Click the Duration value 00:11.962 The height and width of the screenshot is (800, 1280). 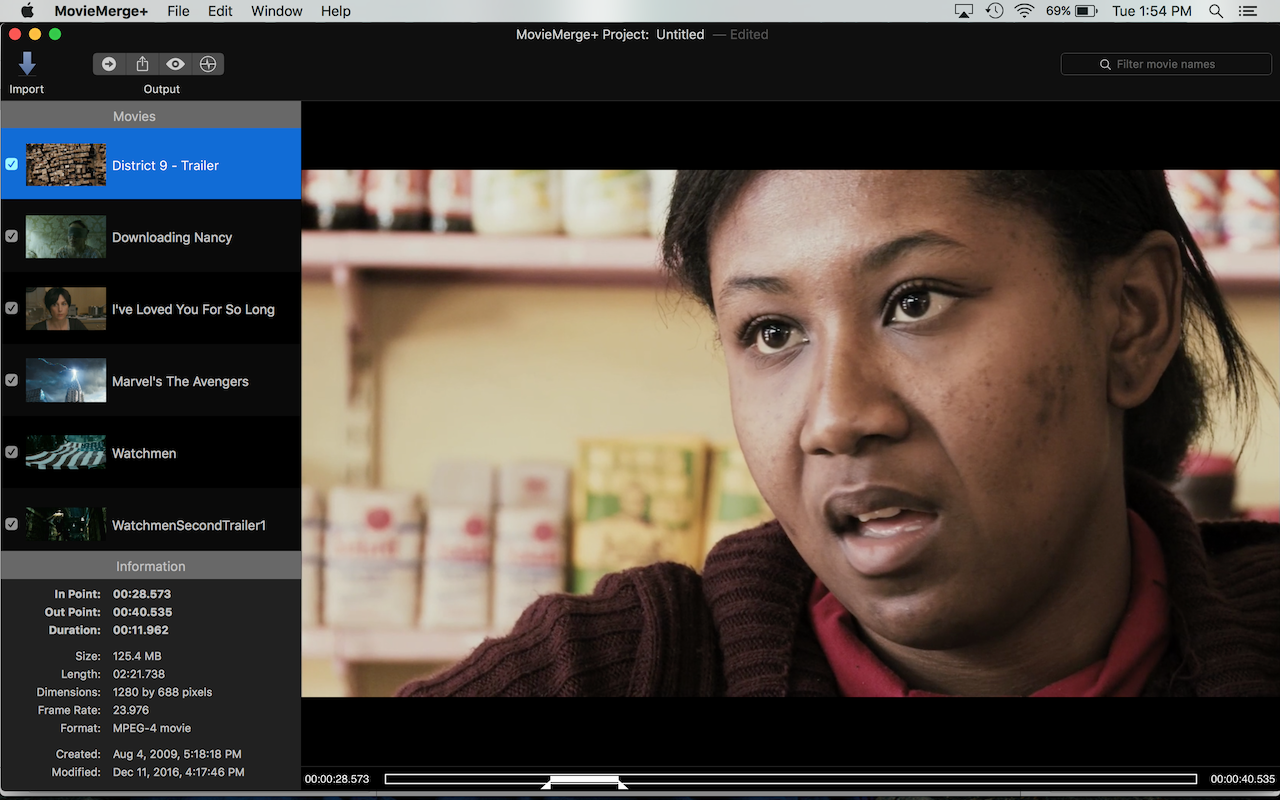tap(142, 630)
